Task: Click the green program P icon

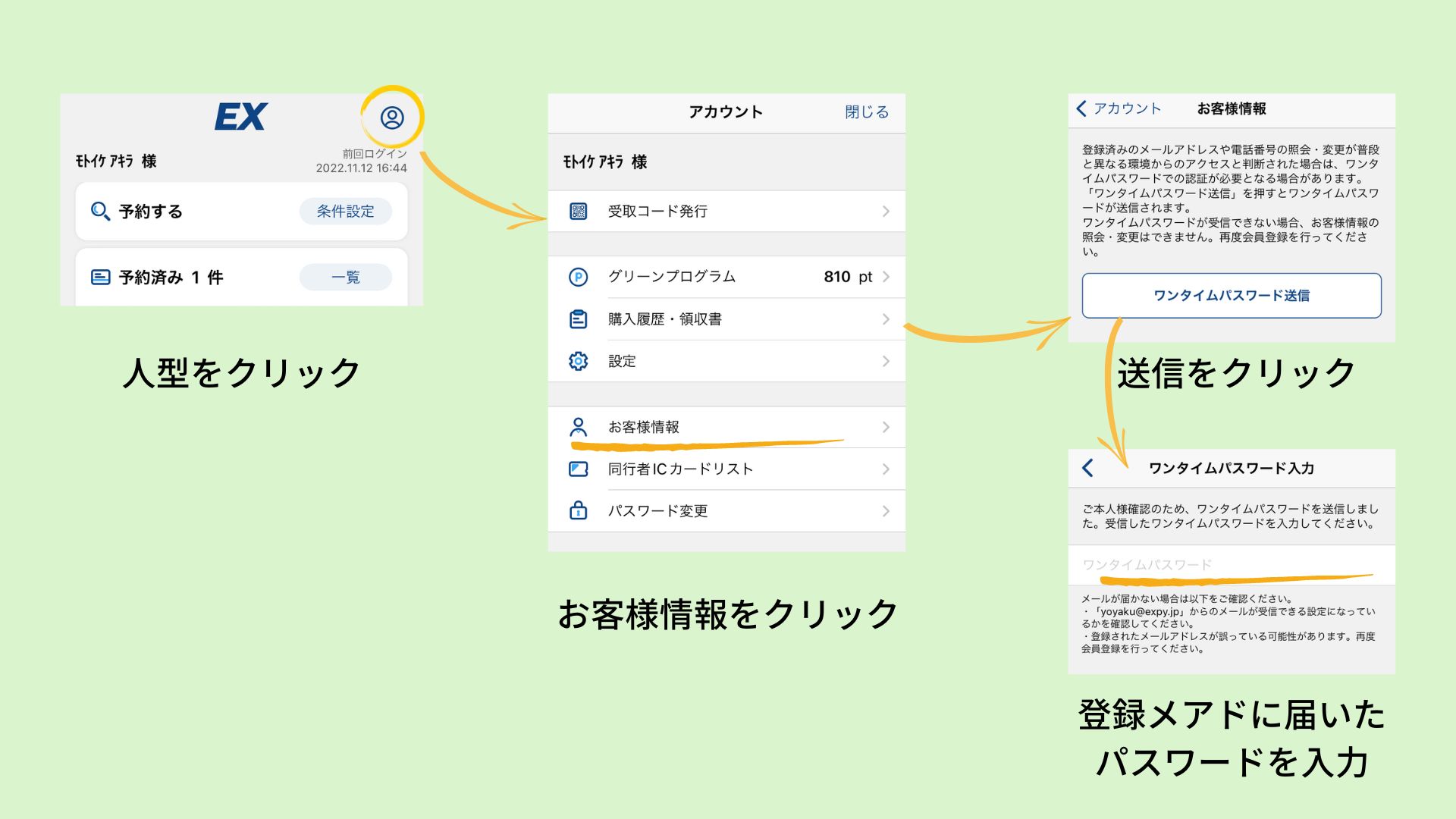Action: (x=579, y=277)
